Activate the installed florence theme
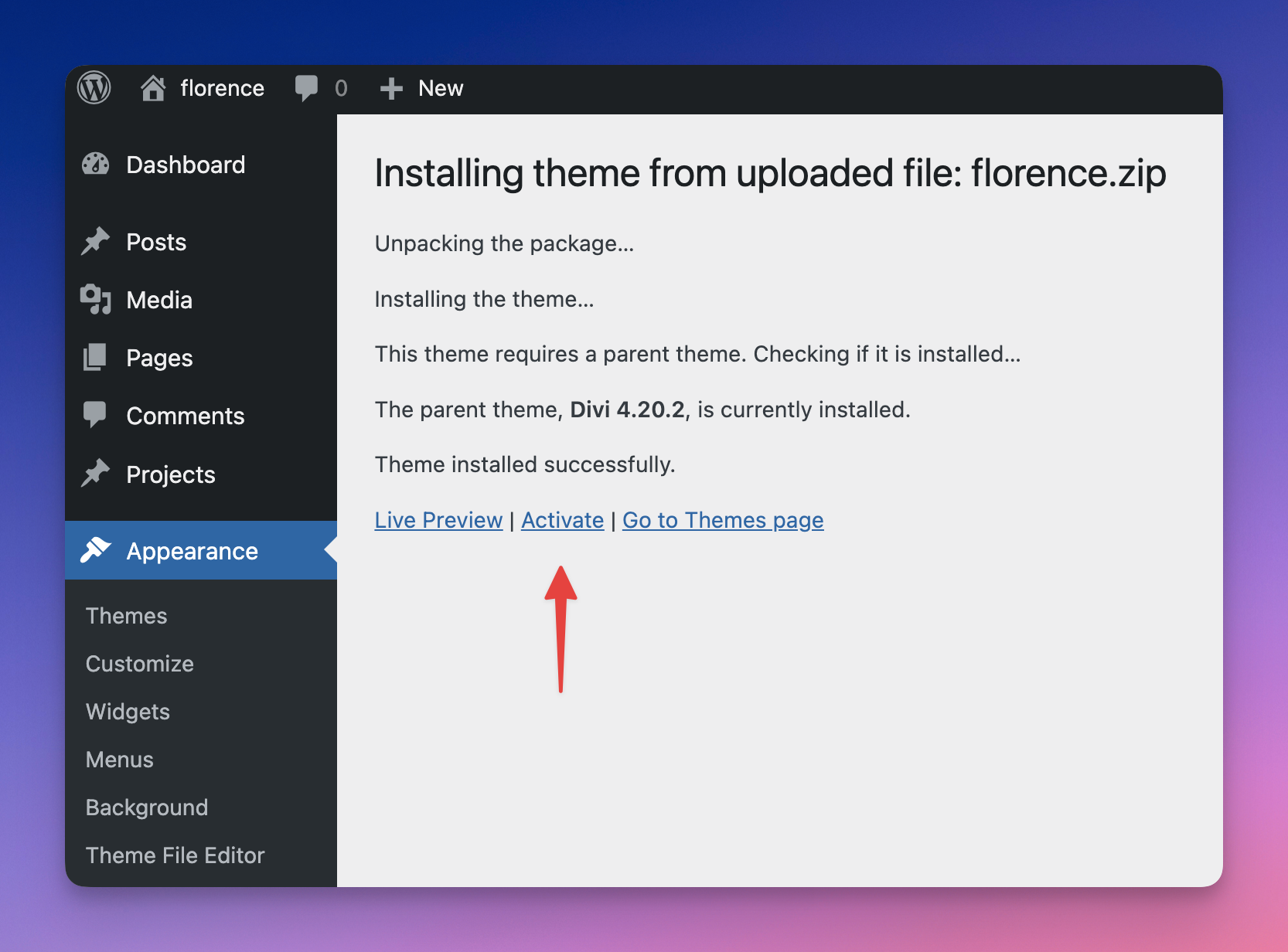 click(x=563, y=520)
